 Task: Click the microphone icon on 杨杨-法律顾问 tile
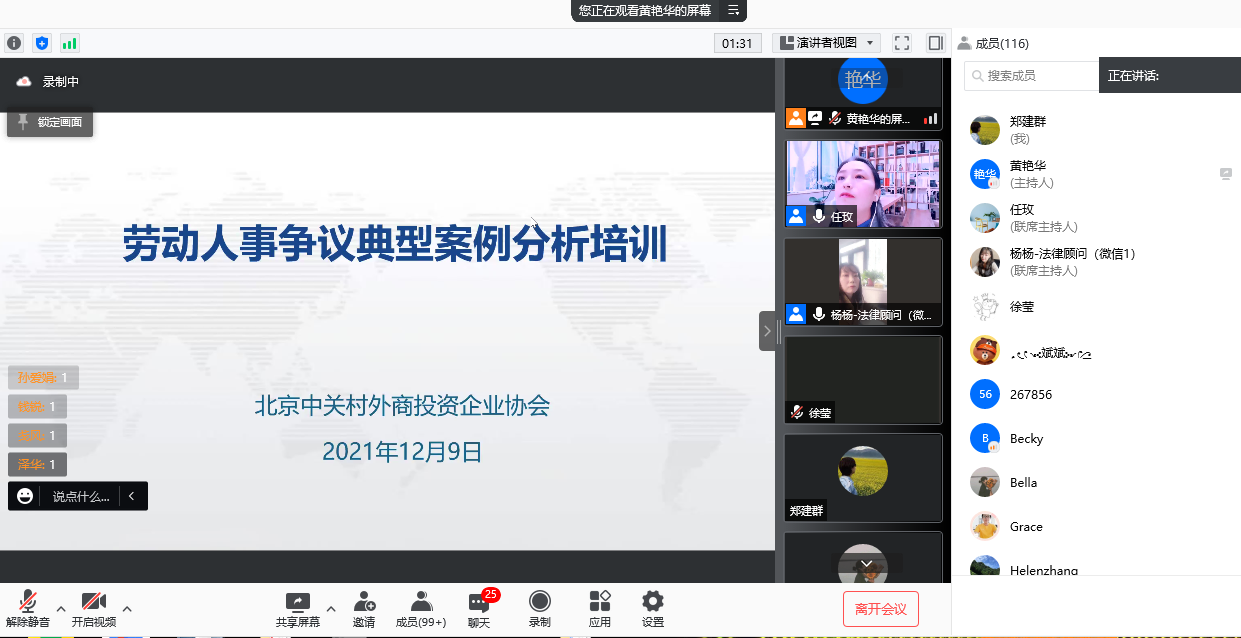(819, 314)
